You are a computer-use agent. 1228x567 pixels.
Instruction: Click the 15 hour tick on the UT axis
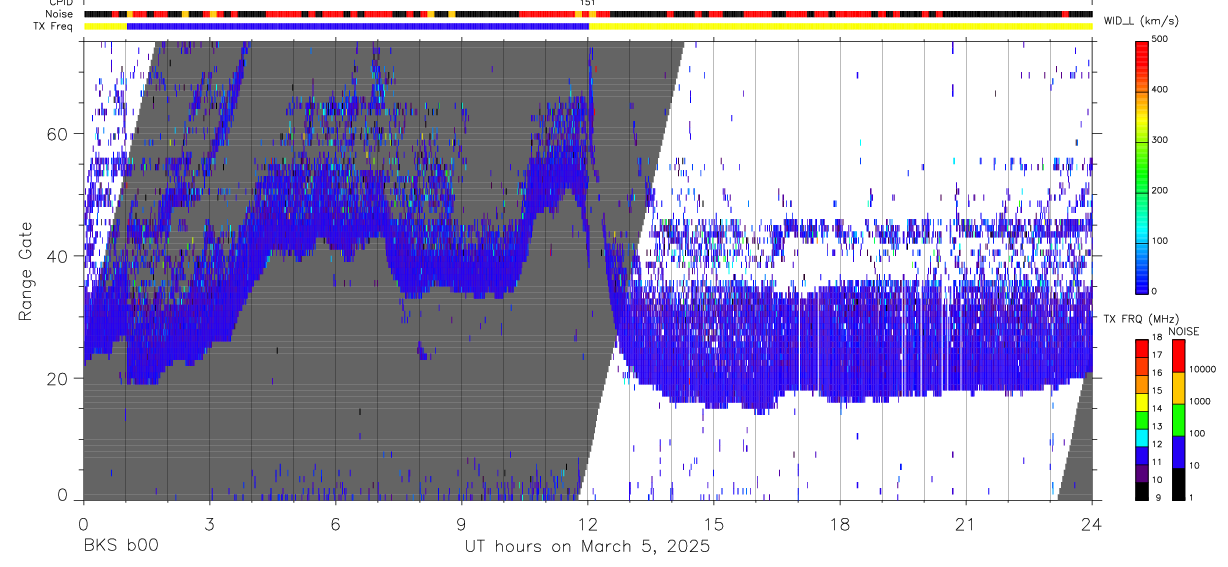(714, 523)
